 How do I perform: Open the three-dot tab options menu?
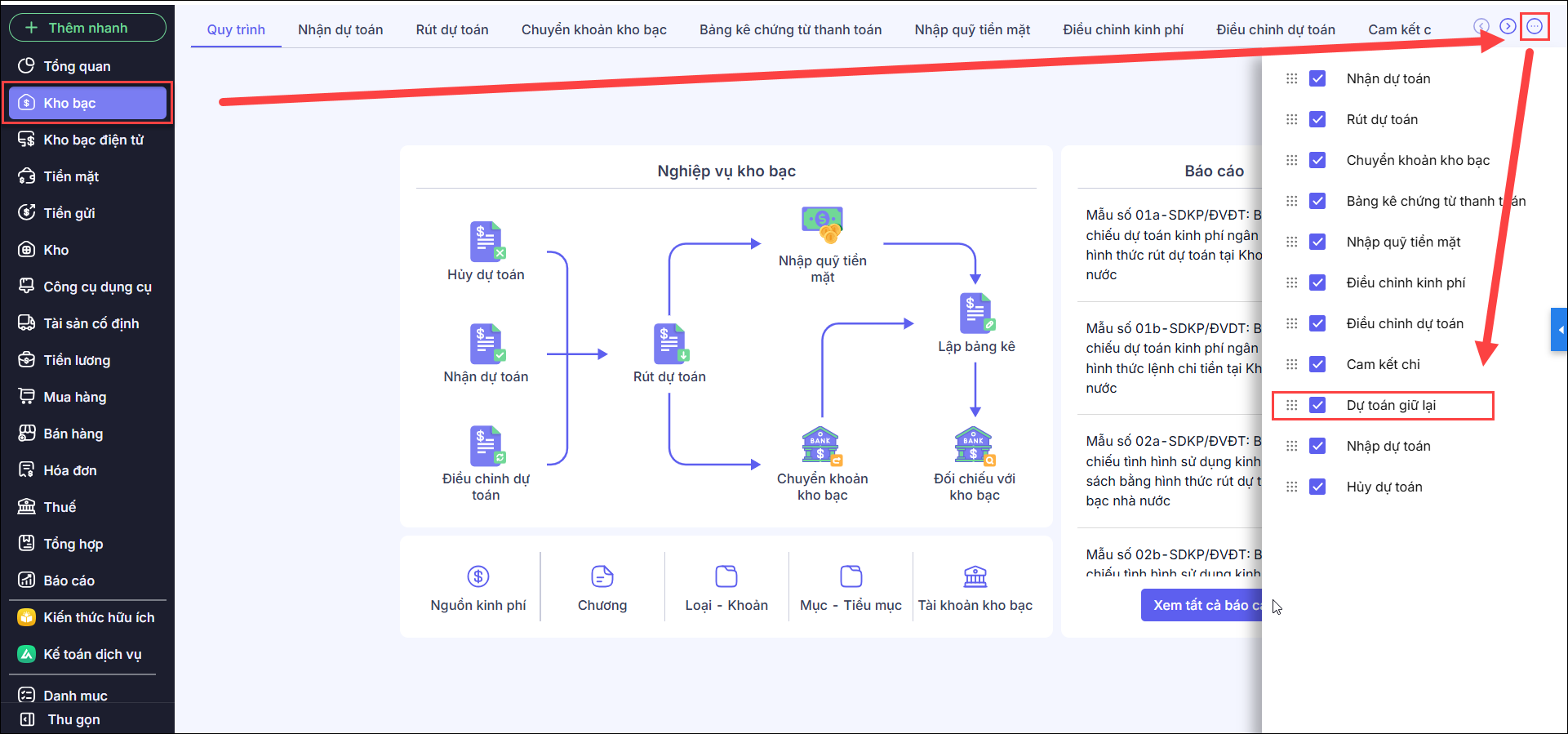coord(1535,27)
